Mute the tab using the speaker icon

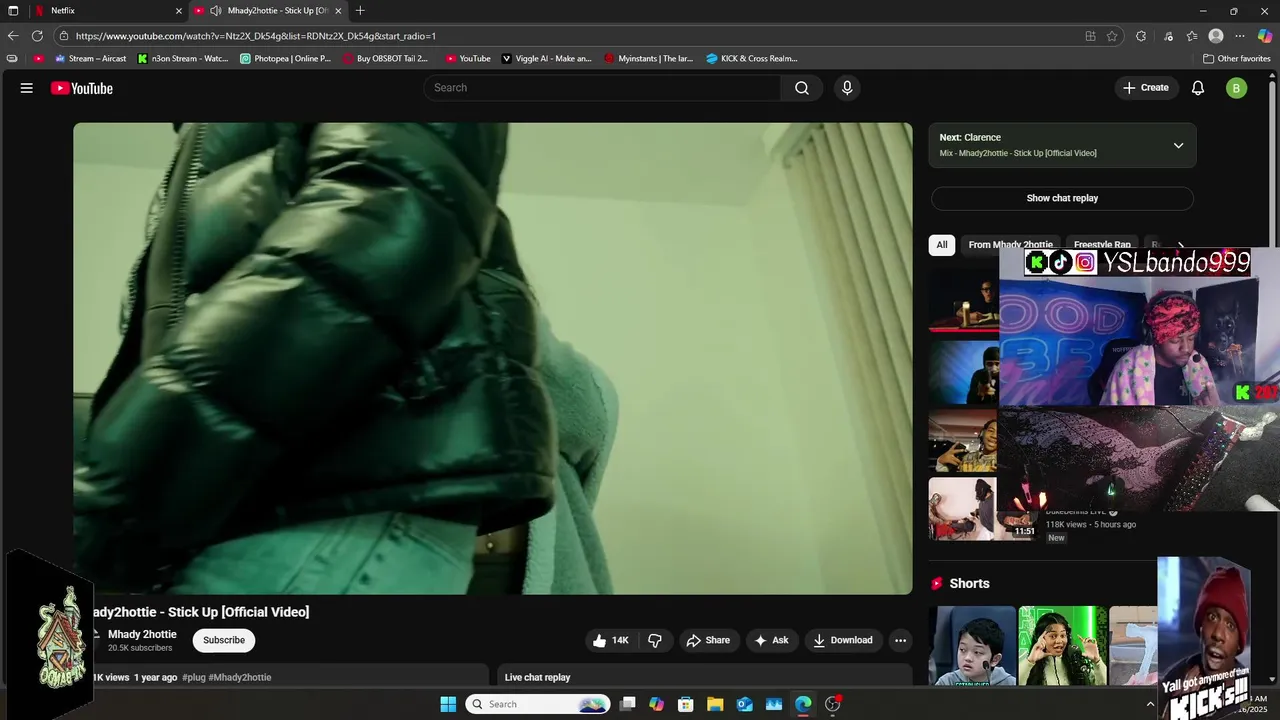point(215,10)
